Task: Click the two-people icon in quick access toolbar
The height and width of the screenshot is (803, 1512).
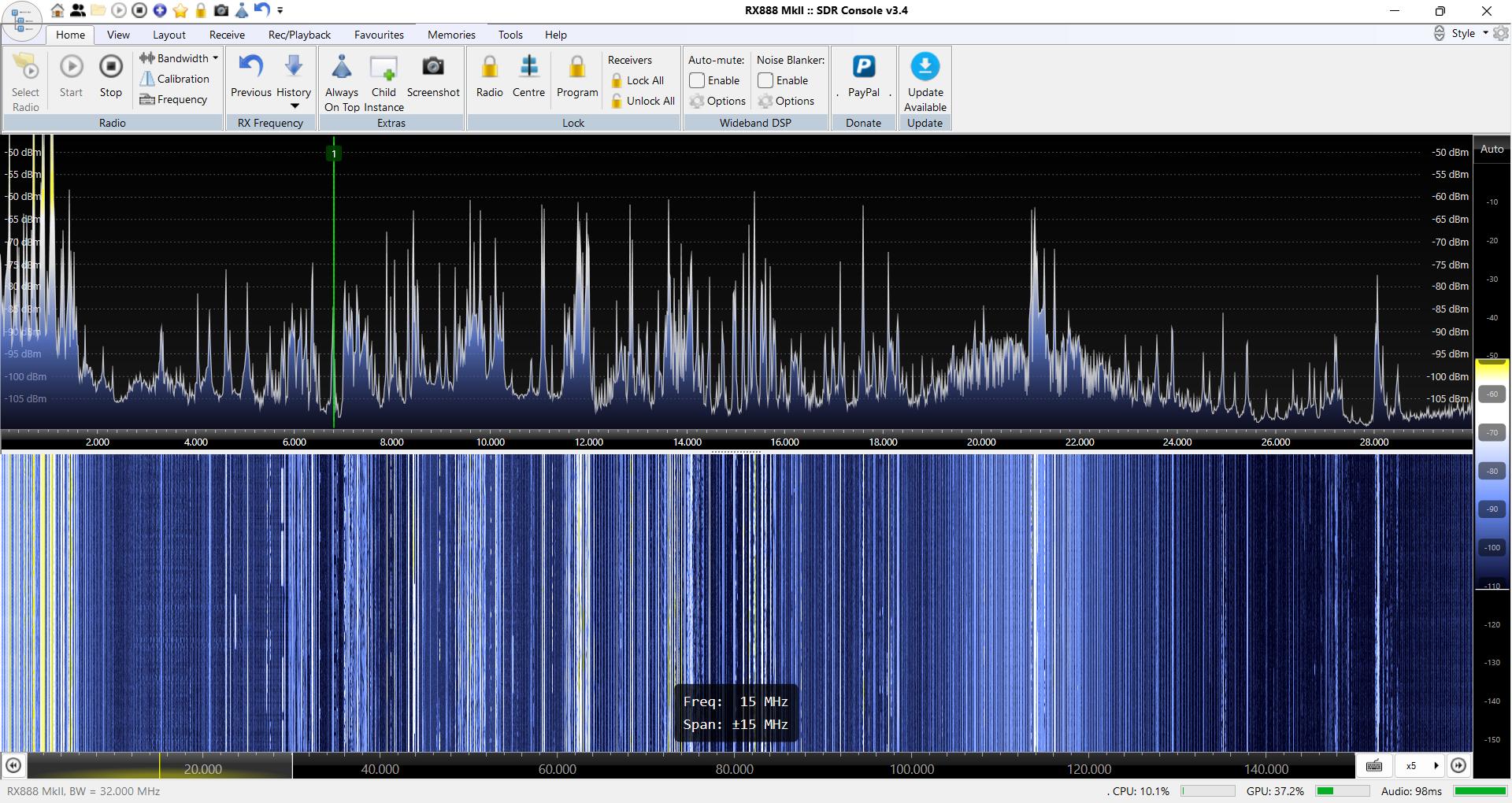Action: [x=78, y=10]
